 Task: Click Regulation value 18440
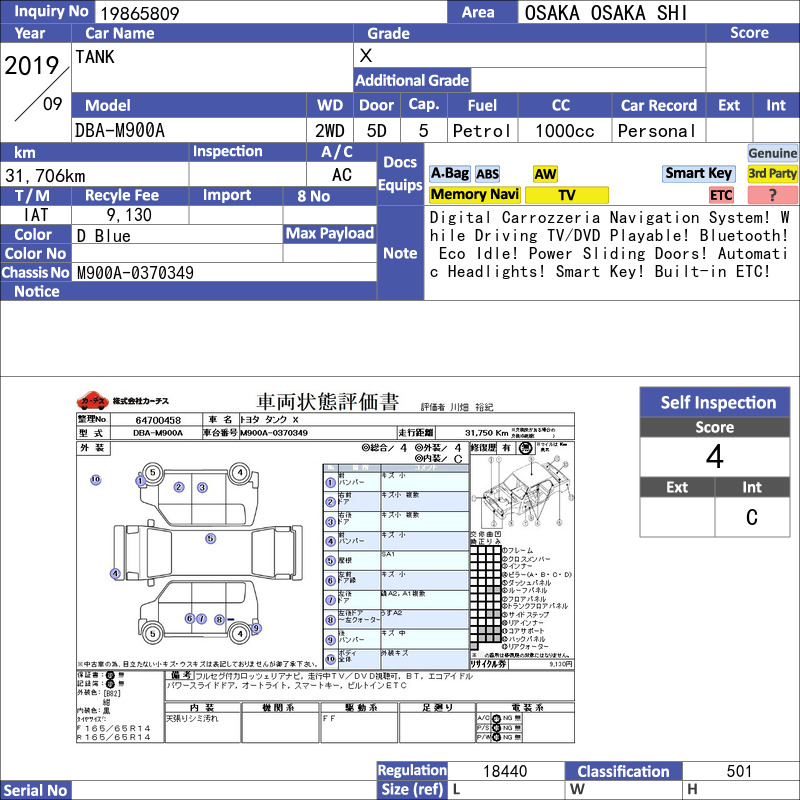click(505, 771)
